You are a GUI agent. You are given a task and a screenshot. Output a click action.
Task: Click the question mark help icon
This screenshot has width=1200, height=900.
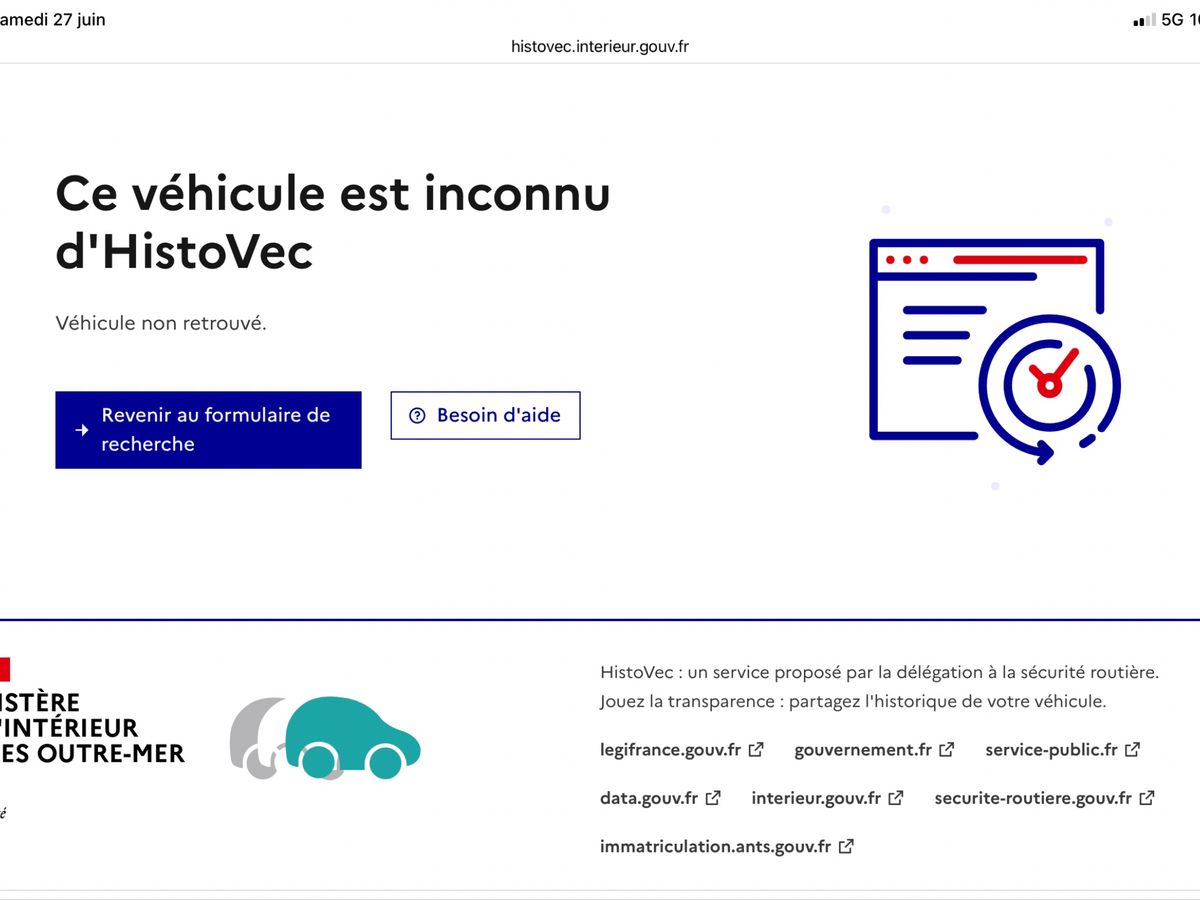pyautogui.click(x=418, y=416)
